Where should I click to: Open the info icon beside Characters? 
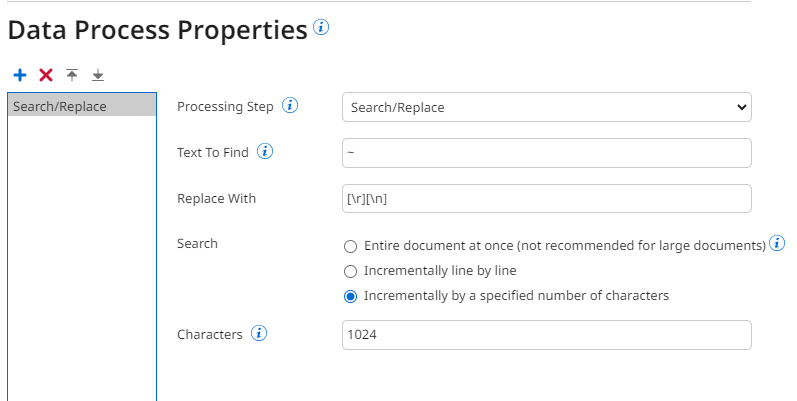point(259,333)
